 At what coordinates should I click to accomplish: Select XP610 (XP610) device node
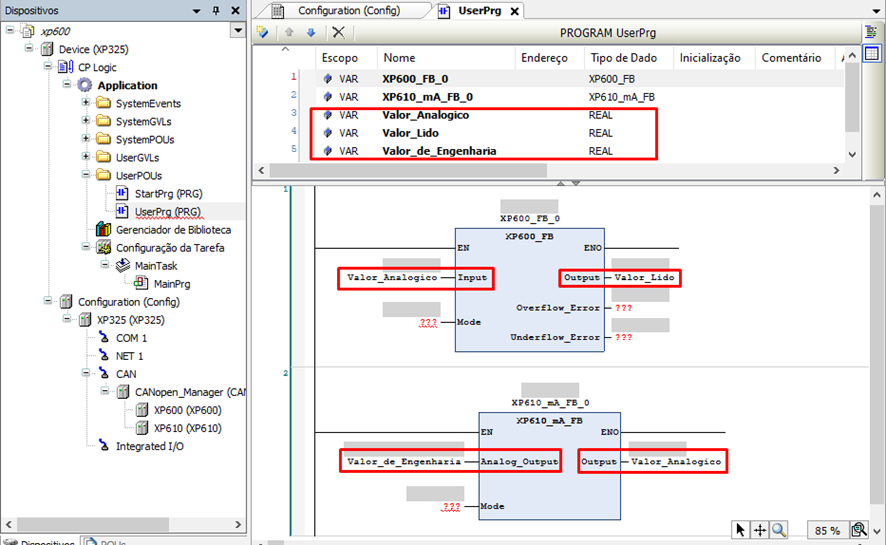click(187, 428)
